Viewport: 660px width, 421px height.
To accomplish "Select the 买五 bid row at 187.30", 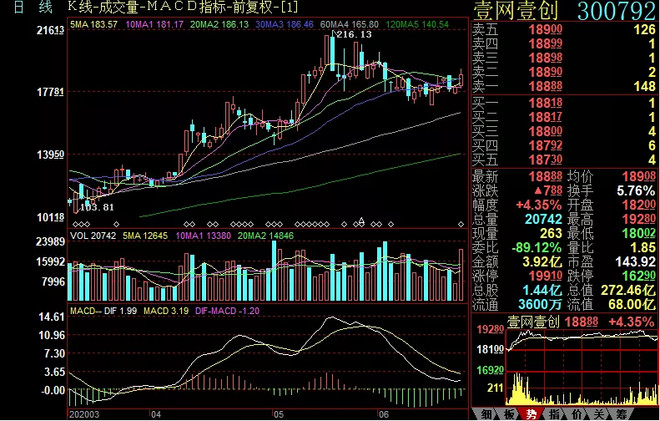I will click(564, 160).
